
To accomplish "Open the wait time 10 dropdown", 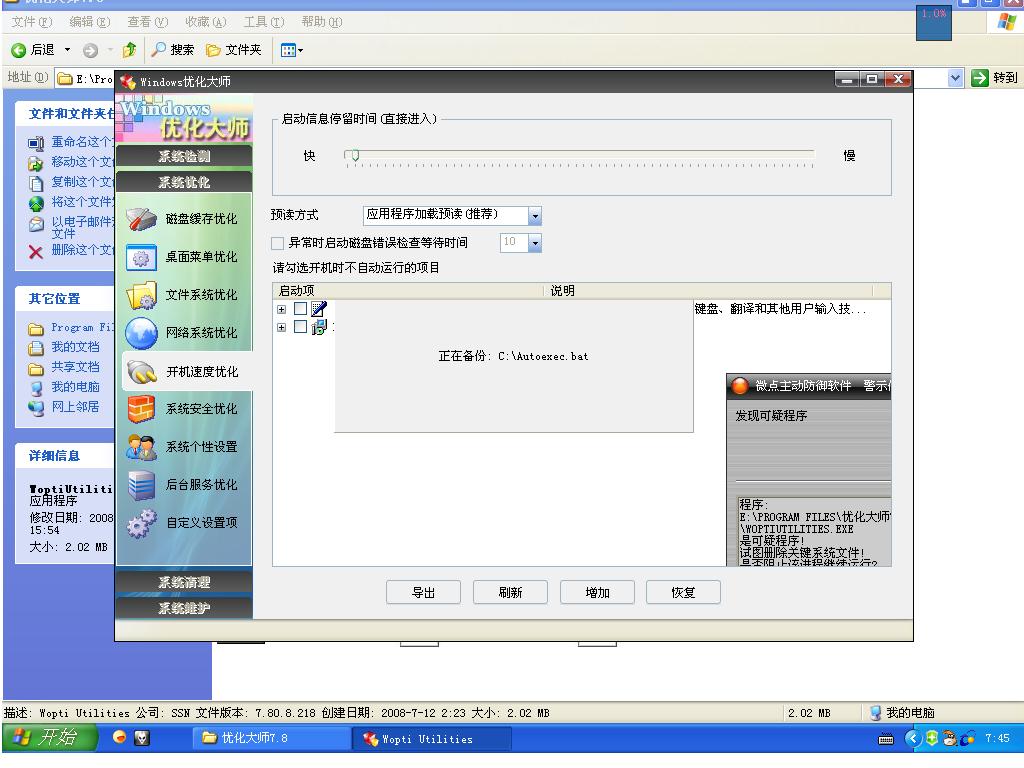I will (535, 244).
